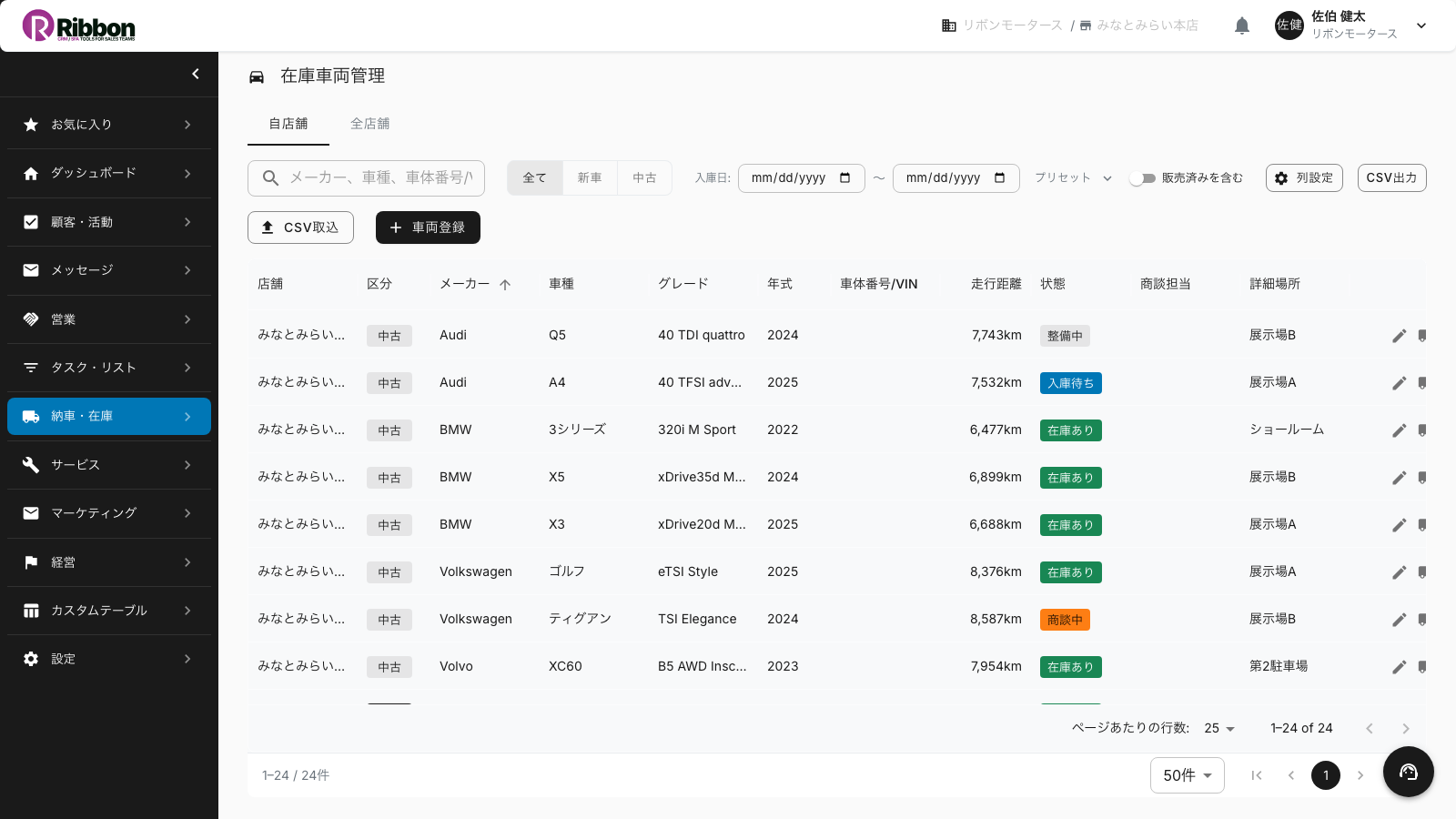The width and height of the screenshot is (1456, 819).
Task: Expand the 営業 sidebar menu
Action: pos(187,319)
